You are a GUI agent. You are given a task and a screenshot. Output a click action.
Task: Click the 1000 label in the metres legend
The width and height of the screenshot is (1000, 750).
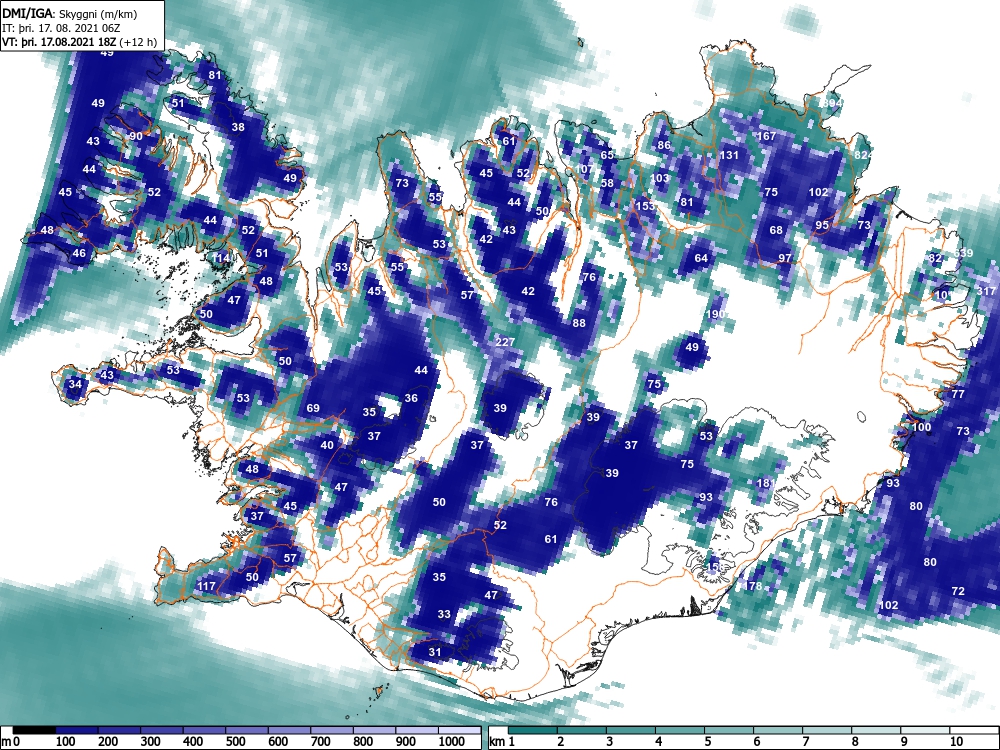452,742
